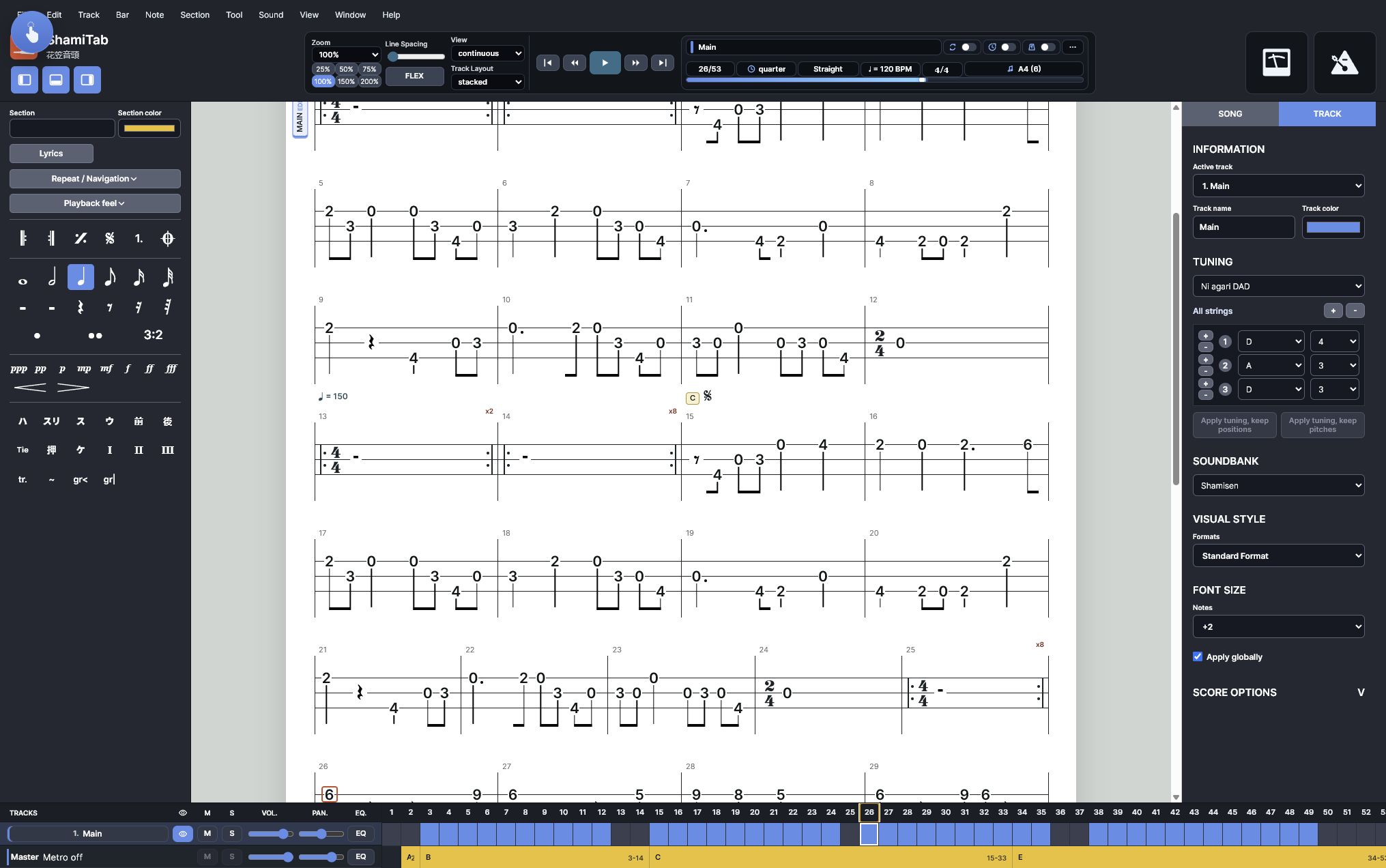The height and width of the screenshot is (868, 1386).
Task: Apply the 押 oshi technique
Action: (x=52, y=450)
